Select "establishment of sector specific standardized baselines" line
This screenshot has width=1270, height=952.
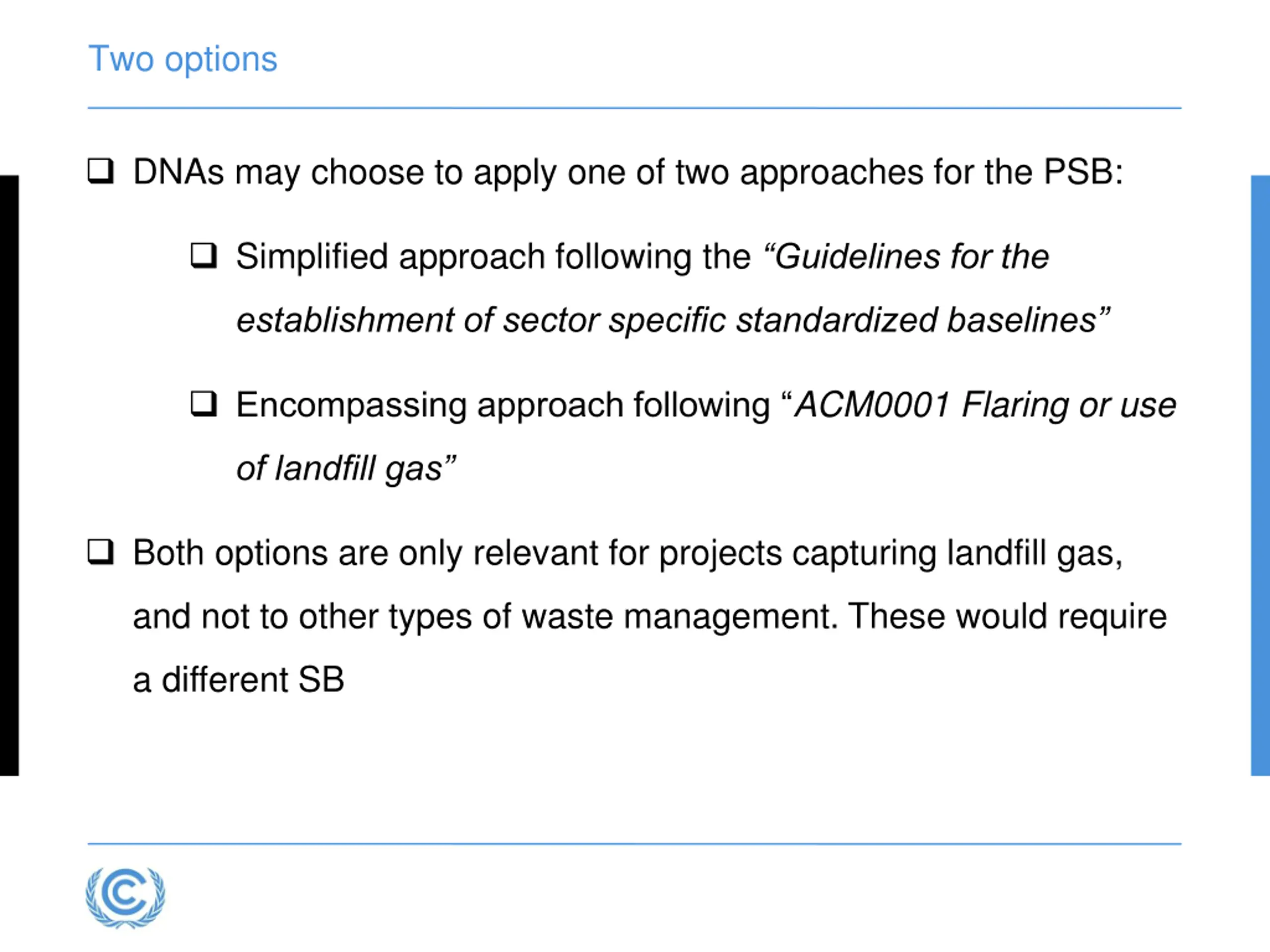[673, 320]
